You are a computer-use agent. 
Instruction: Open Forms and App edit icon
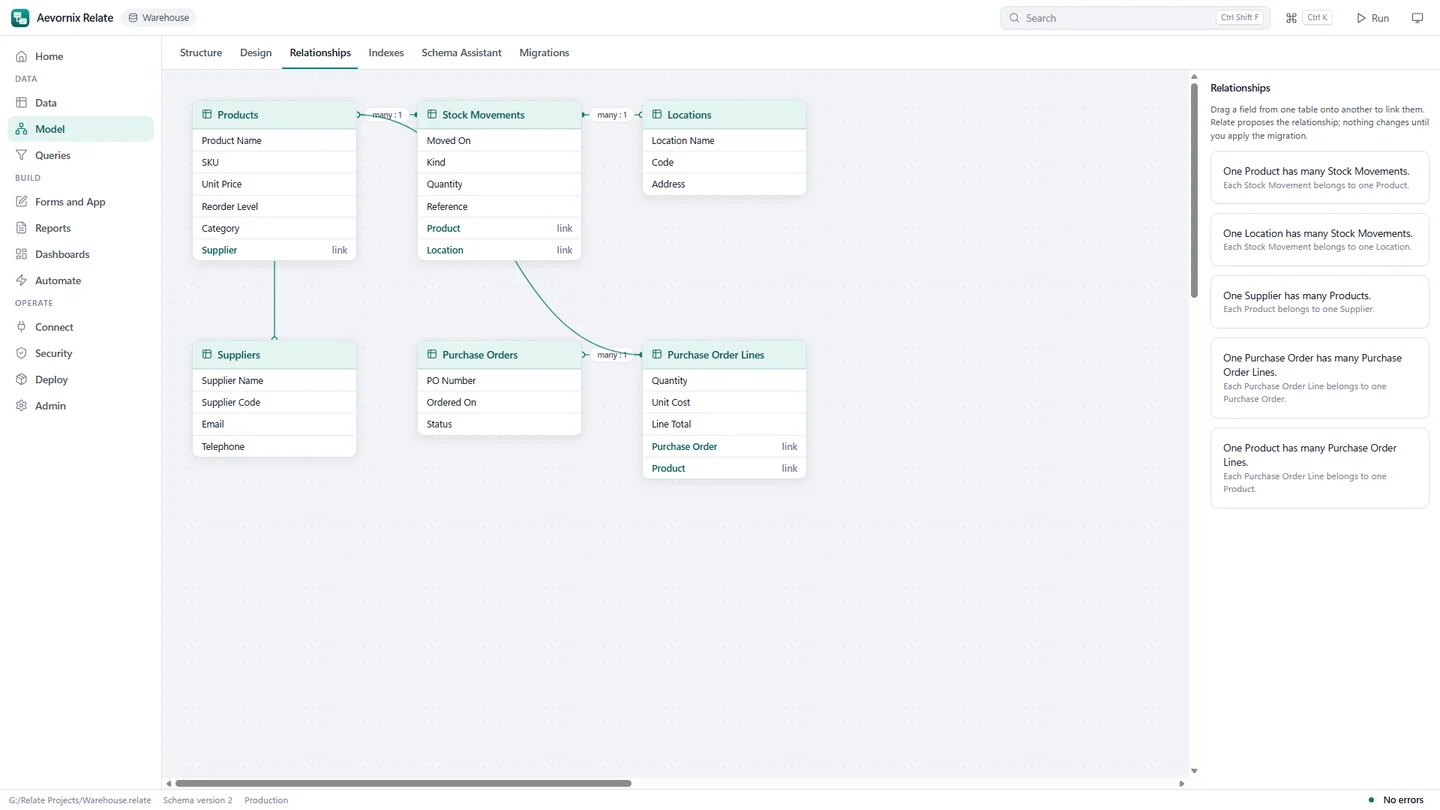point(21,202)
